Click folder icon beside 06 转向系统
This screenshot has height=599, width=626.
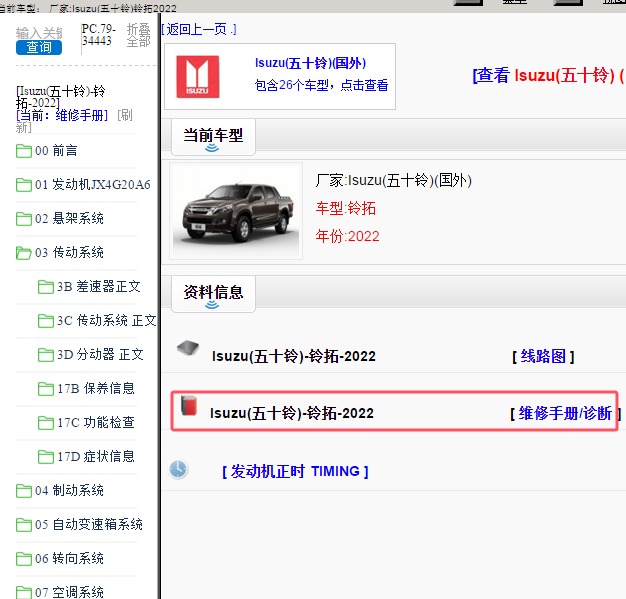(24, 558)
